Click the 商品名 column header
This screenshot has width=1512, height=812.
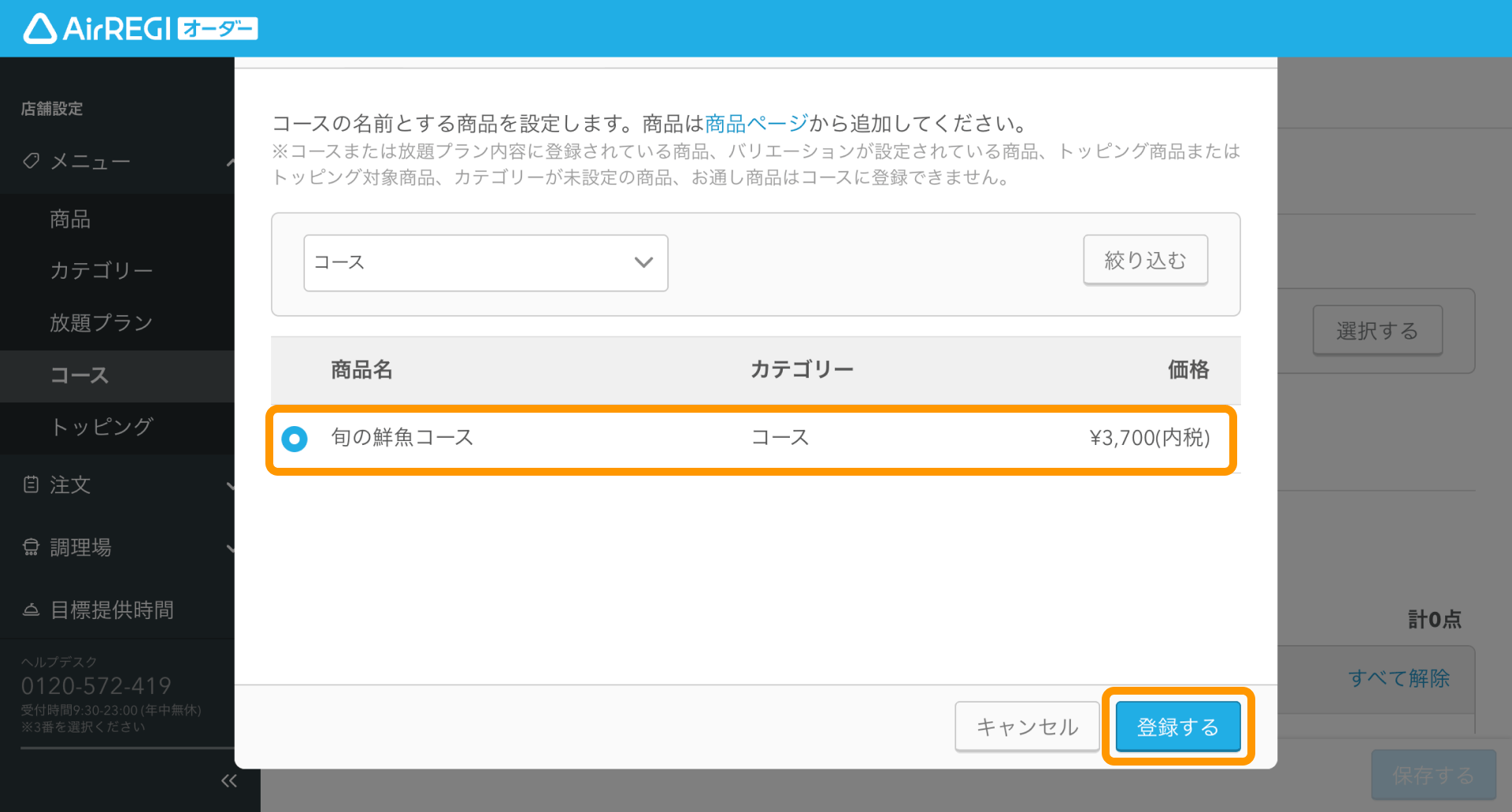pos(361,369)
